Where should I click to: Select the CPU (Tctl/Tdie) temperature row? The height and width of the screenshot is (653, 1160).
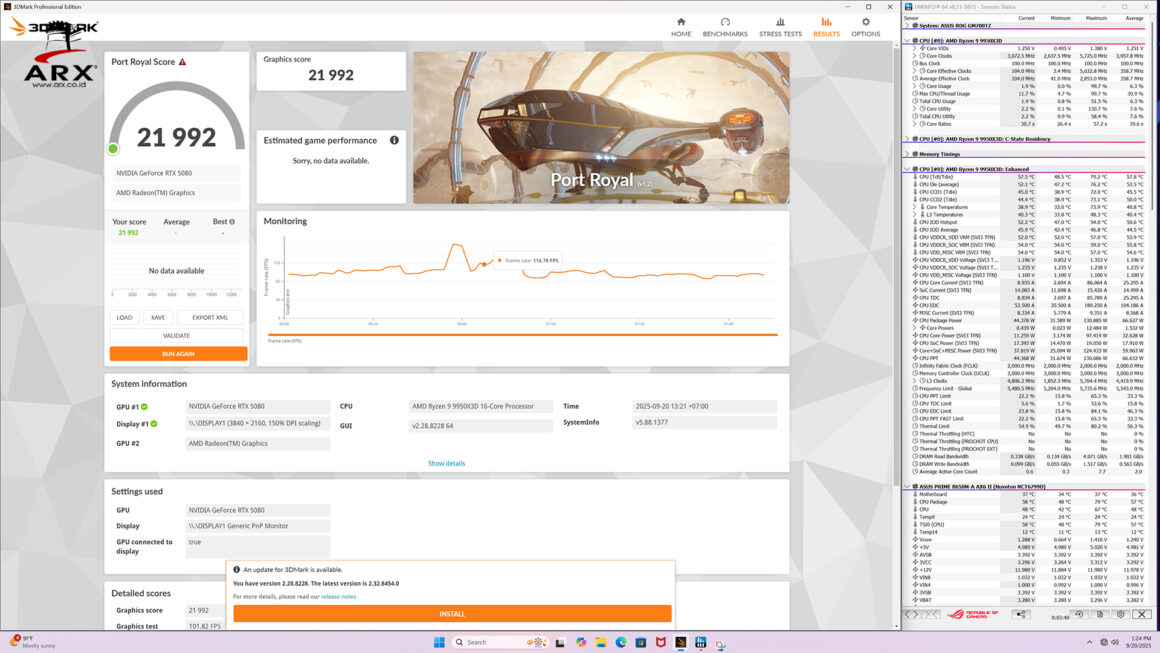(x=1028, y=177)
